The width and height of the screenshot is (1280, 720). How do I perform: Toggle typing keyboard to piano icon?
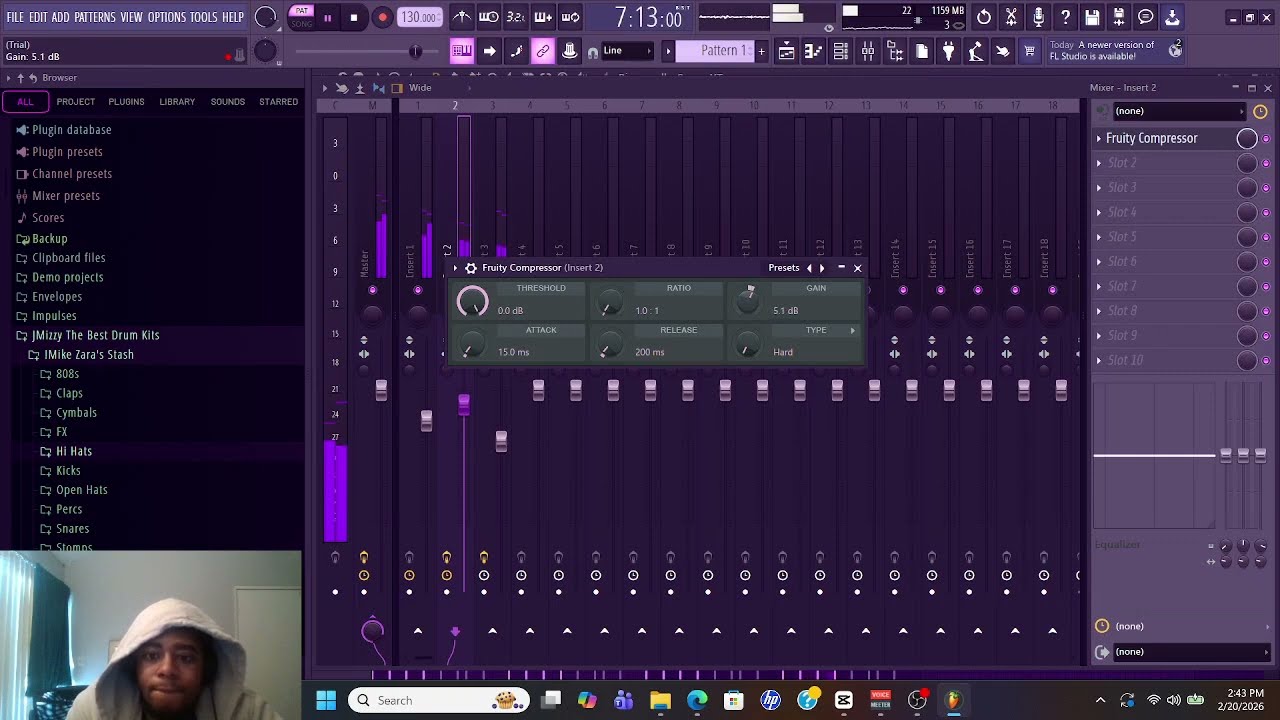[462, 51]
